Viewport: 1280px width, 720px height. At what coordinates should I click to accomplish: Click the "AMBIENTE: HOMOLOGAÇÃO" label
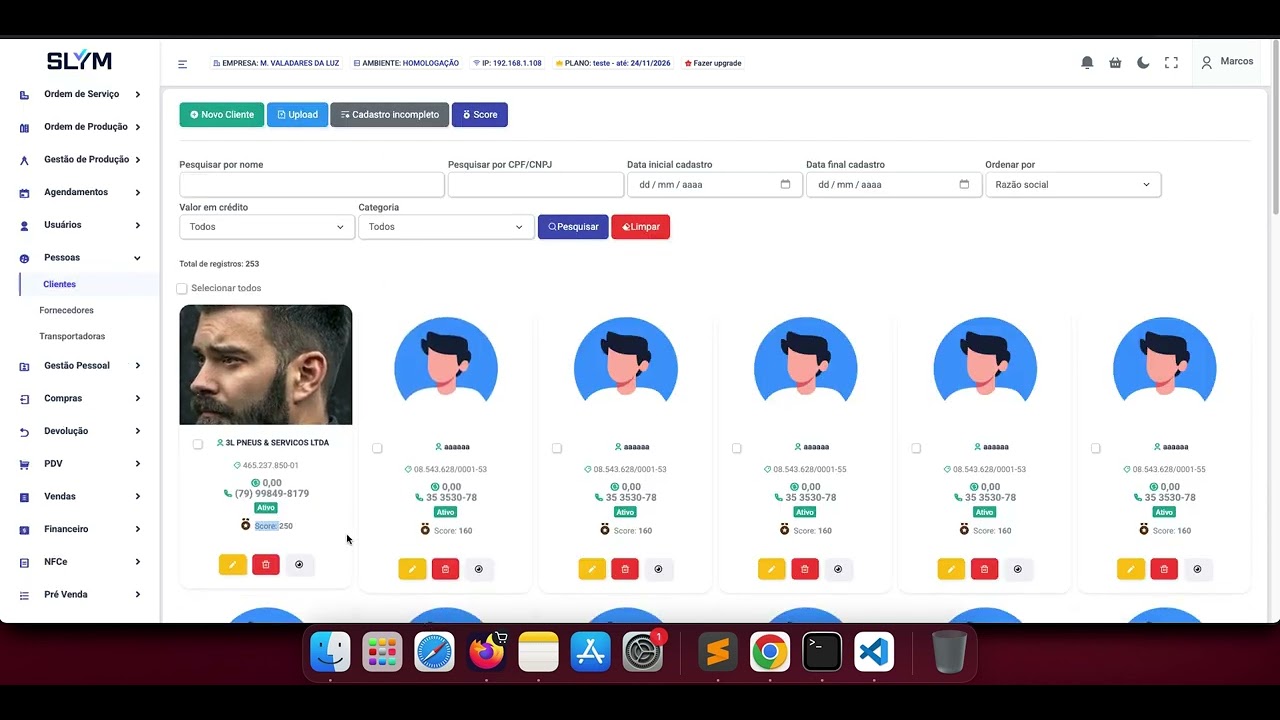406,63
